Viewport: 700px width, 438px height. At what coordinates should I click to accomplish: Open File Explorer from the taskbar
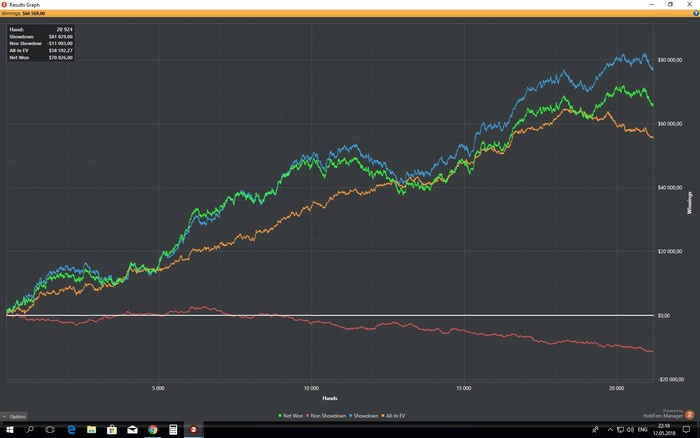(x=92, y=430)
